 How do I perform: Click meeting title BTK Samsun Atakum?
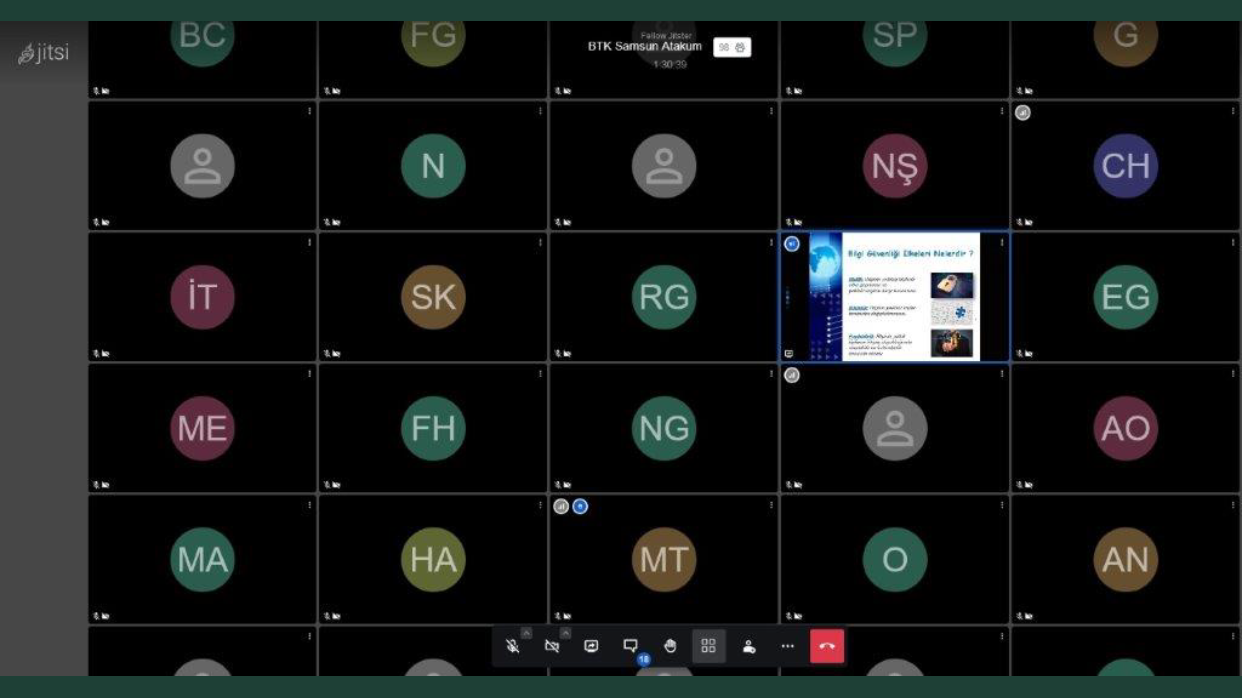coord(645,47)
